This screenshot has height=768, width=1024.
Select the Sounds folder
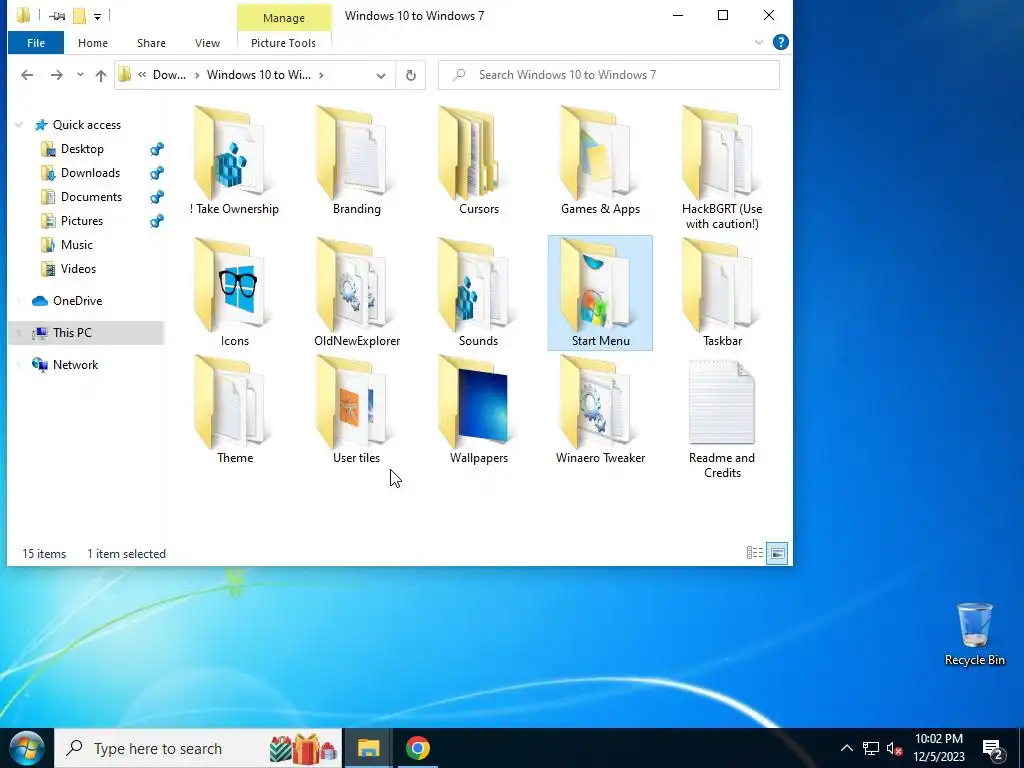pos(478,293)
